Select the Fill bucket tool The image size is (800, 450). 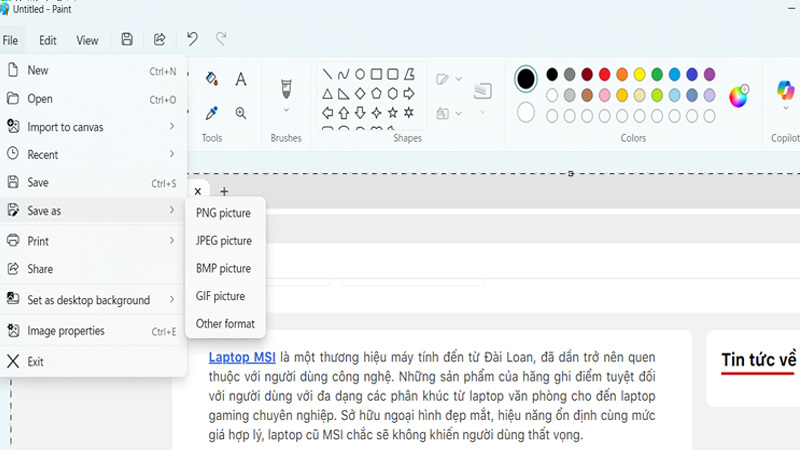coord(212,79)
